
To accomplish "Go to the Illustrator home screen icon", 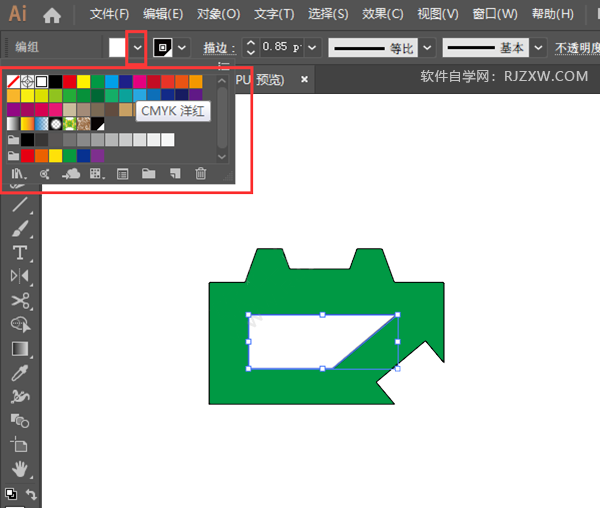I will [52, 15].
